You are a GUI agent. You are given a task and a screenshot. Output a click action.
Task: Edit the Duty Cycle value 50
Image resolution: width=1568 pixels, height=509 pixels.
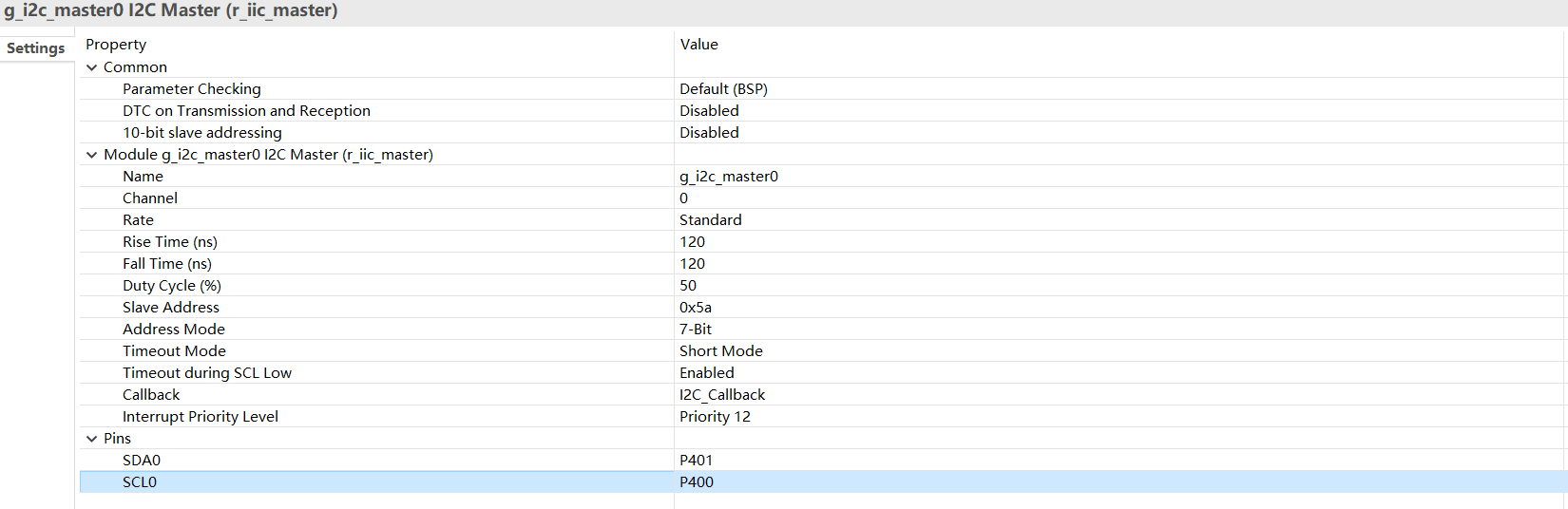(688, 286)
